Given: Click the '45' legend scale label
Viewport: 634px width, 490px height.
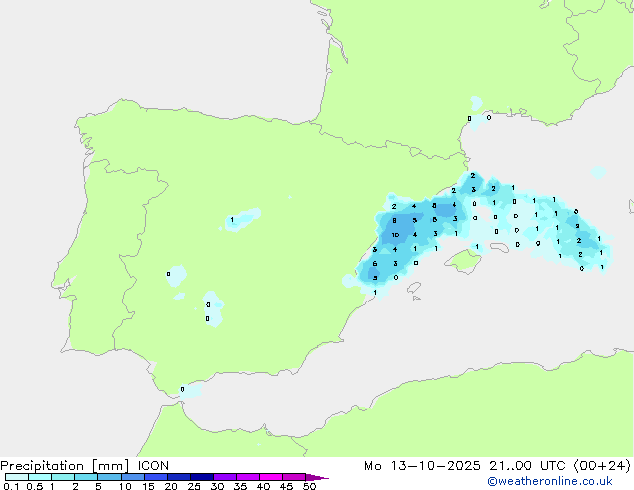Looking at the screenshot, I should coord(287,486).
